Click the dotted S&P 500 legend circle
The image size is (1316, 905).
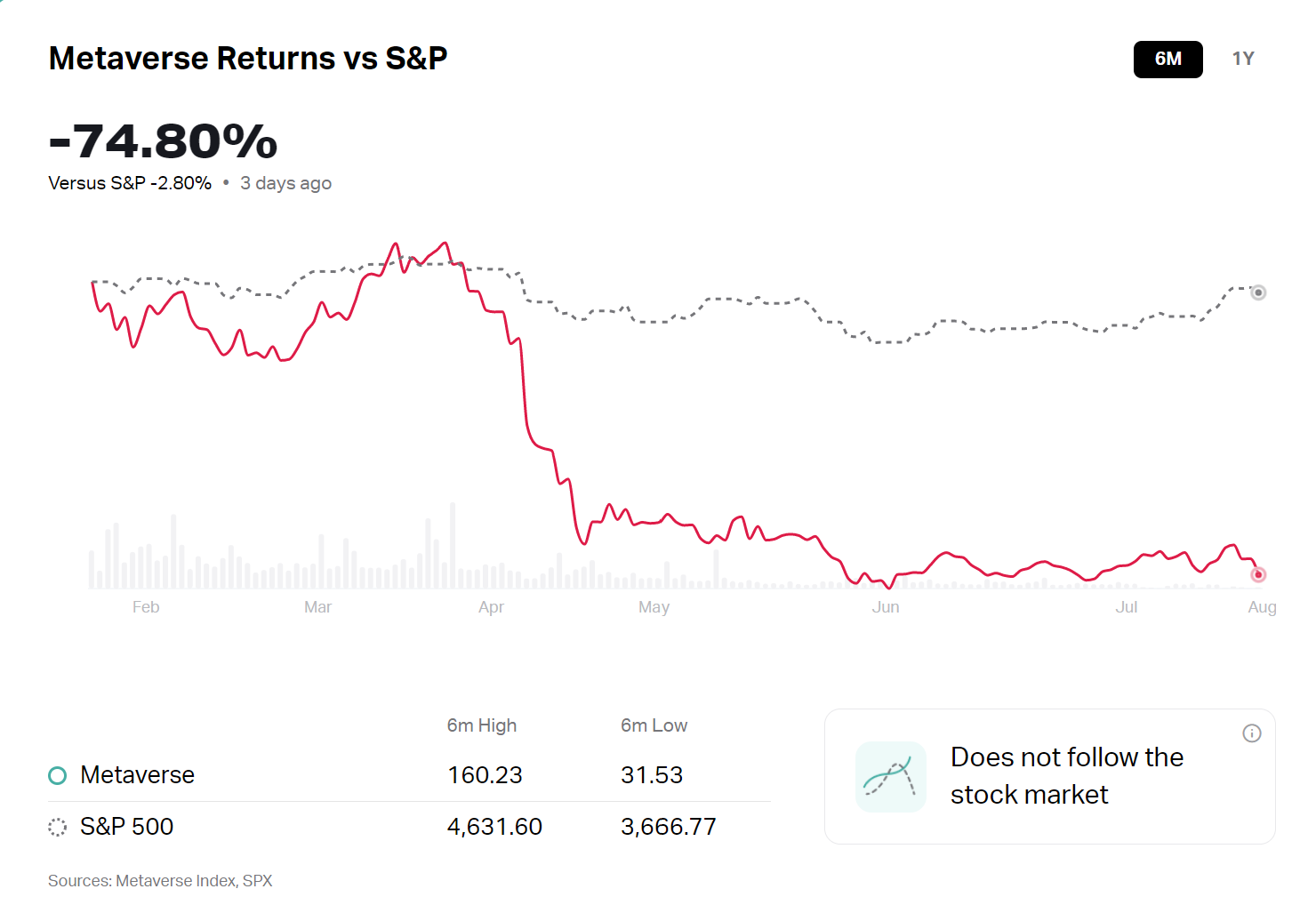coord(57,827)
